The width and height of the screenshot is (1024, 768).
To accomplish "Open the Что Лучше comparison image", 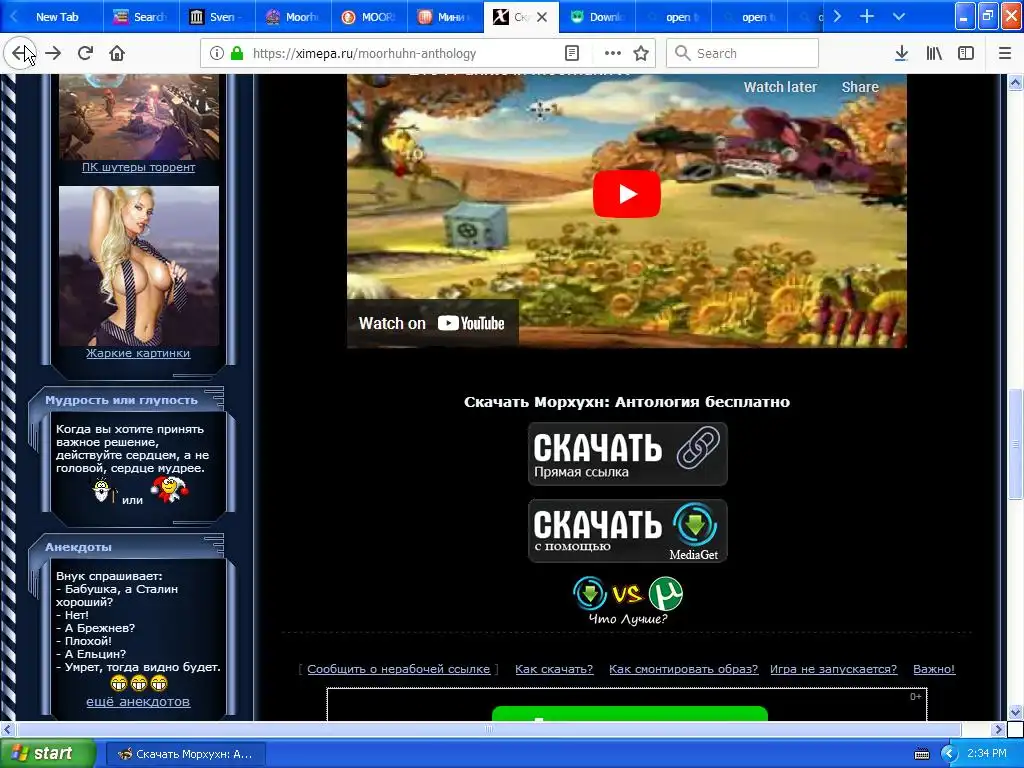I will [x=628, y=601].
